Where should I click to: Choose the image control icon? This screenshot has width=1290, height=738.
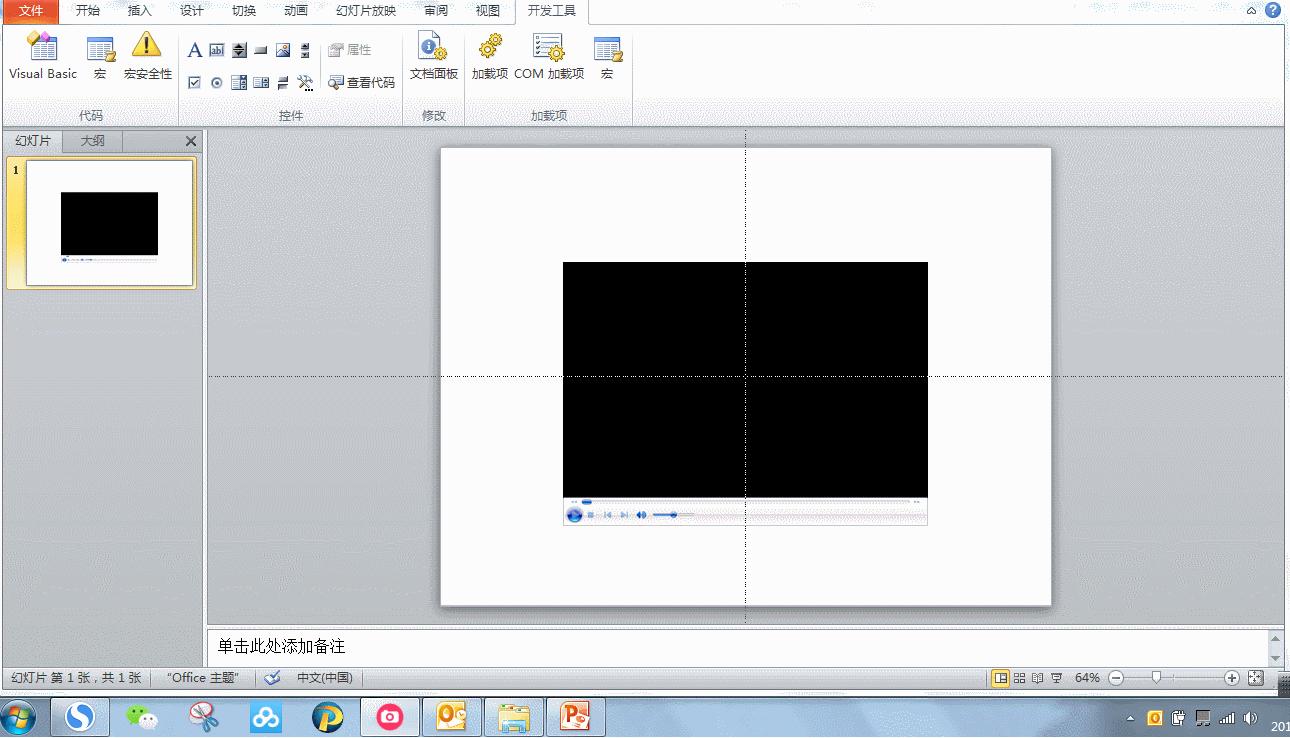283,50
